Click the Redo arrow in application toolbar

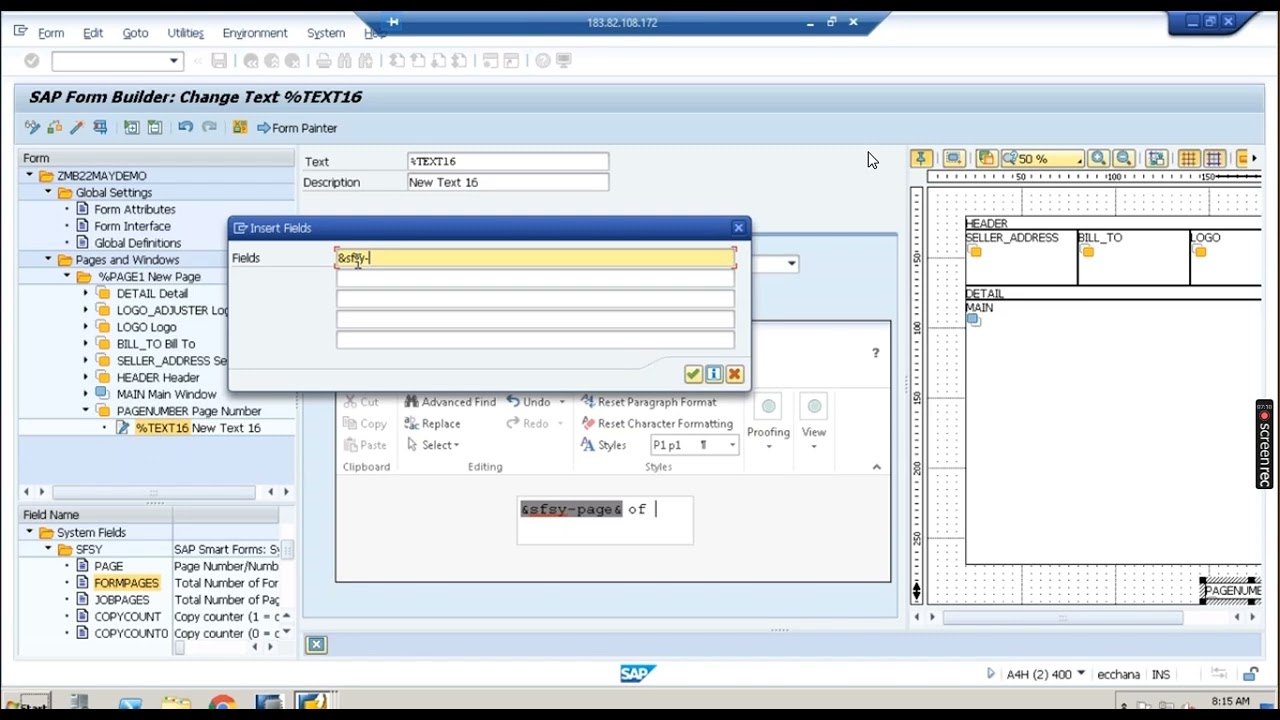tap(209, 128)
